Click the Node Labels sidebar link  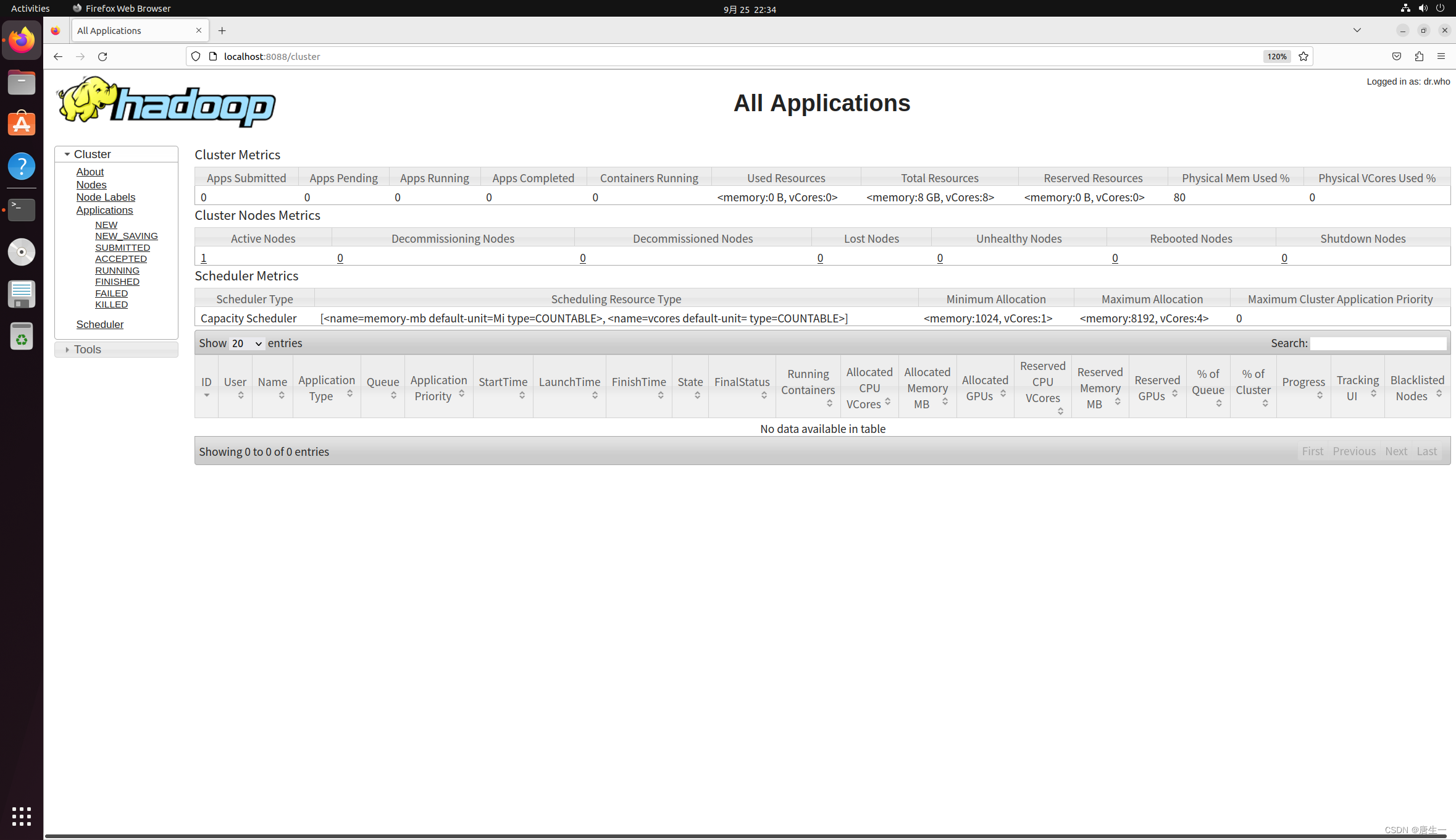pos(105,197)
